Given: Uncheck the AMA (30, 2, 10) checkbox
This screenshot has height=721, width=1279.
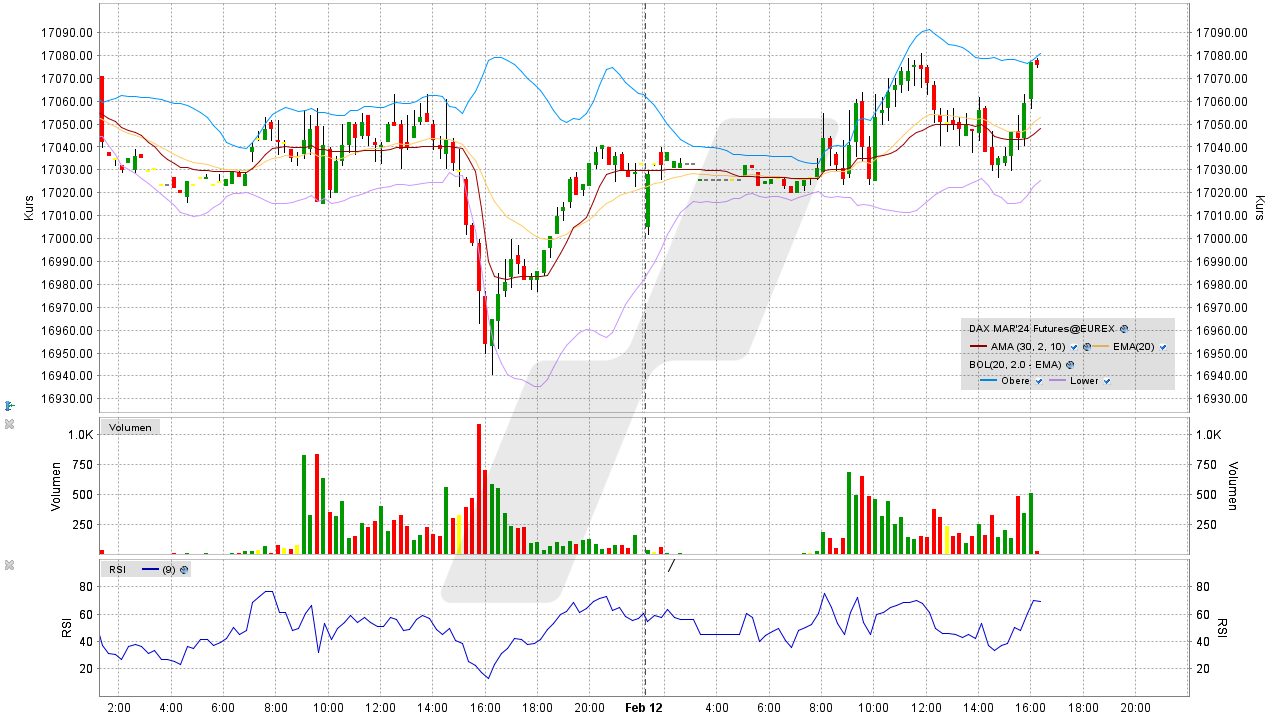Looking at the screenshot, I should click(x=1074, y=347).
